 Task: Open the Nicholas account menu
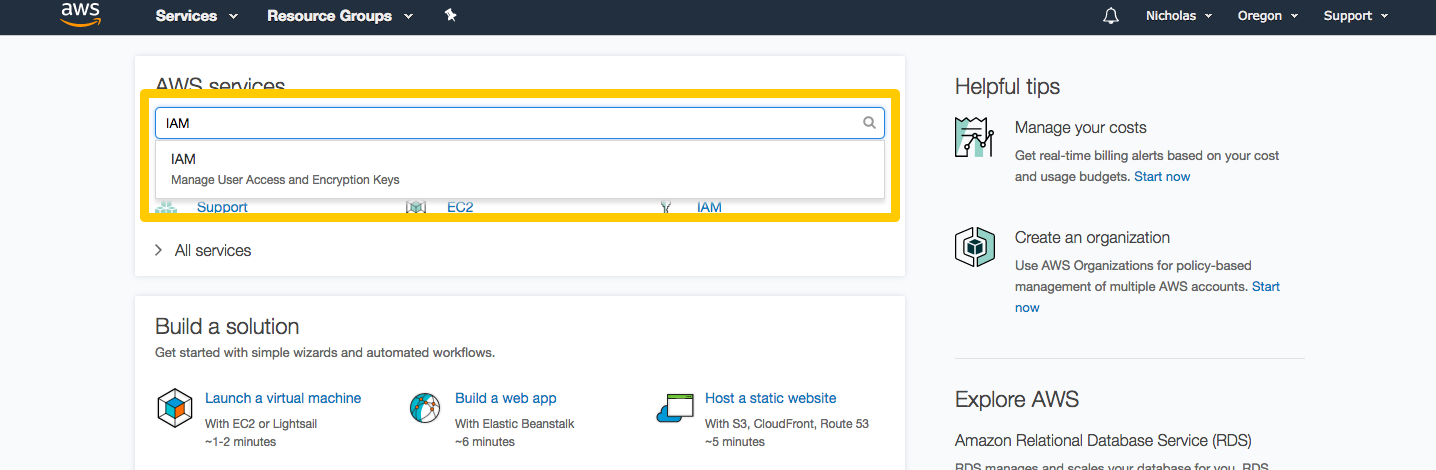coord(1179,16)
